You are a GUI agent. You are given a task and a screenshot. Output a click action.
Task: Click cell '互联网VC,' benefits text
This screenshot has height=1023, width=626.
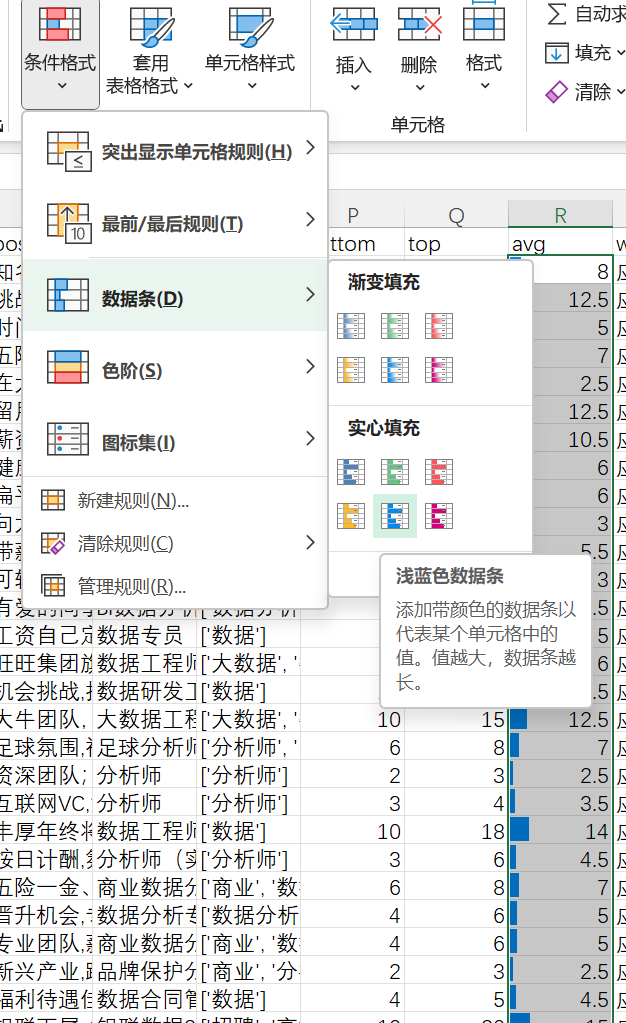[46, 803]
